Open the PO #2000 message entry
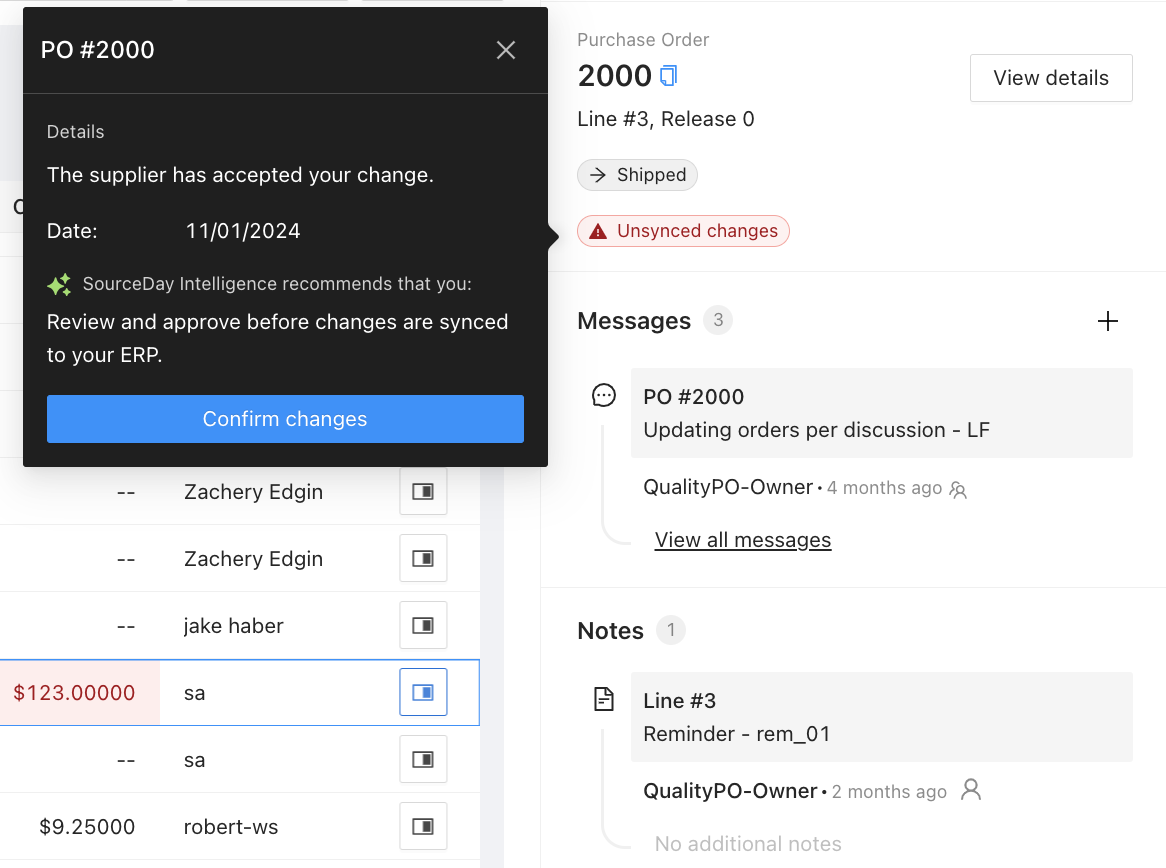Screen dimensions: 1166x868 [881, 413]
